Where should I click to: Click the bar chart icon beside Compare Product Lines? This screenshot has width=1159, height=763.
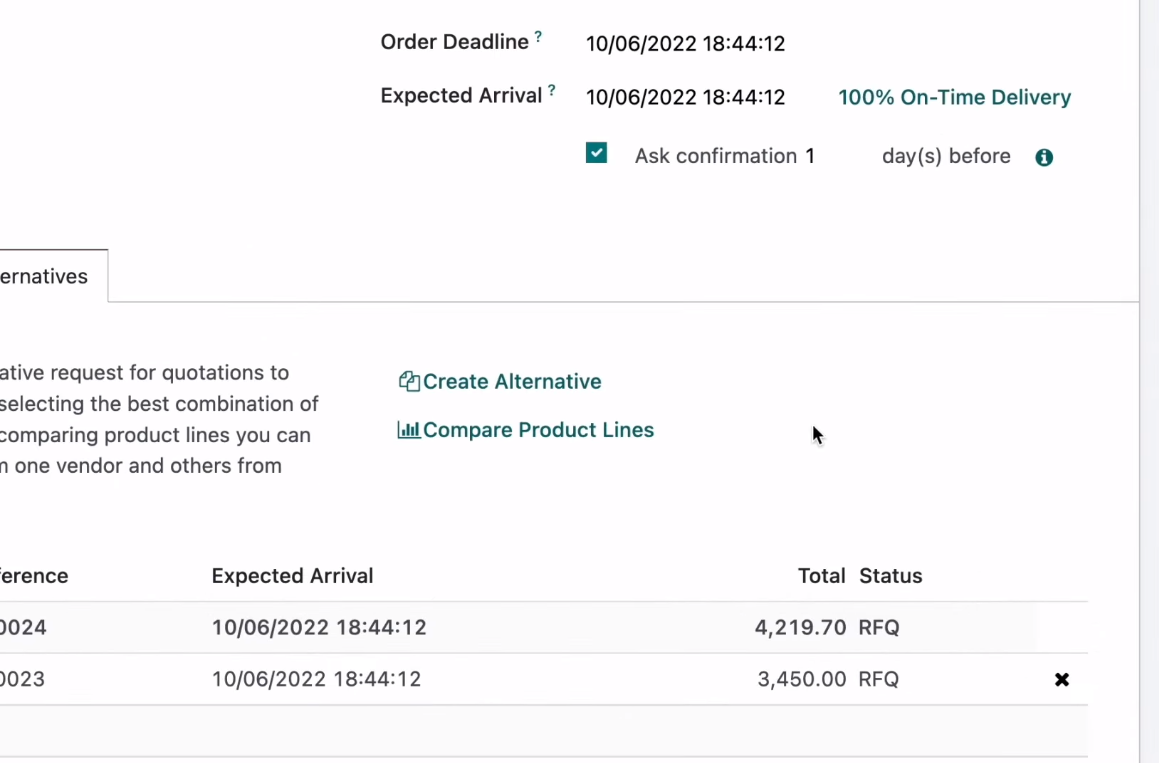point(408,430)
